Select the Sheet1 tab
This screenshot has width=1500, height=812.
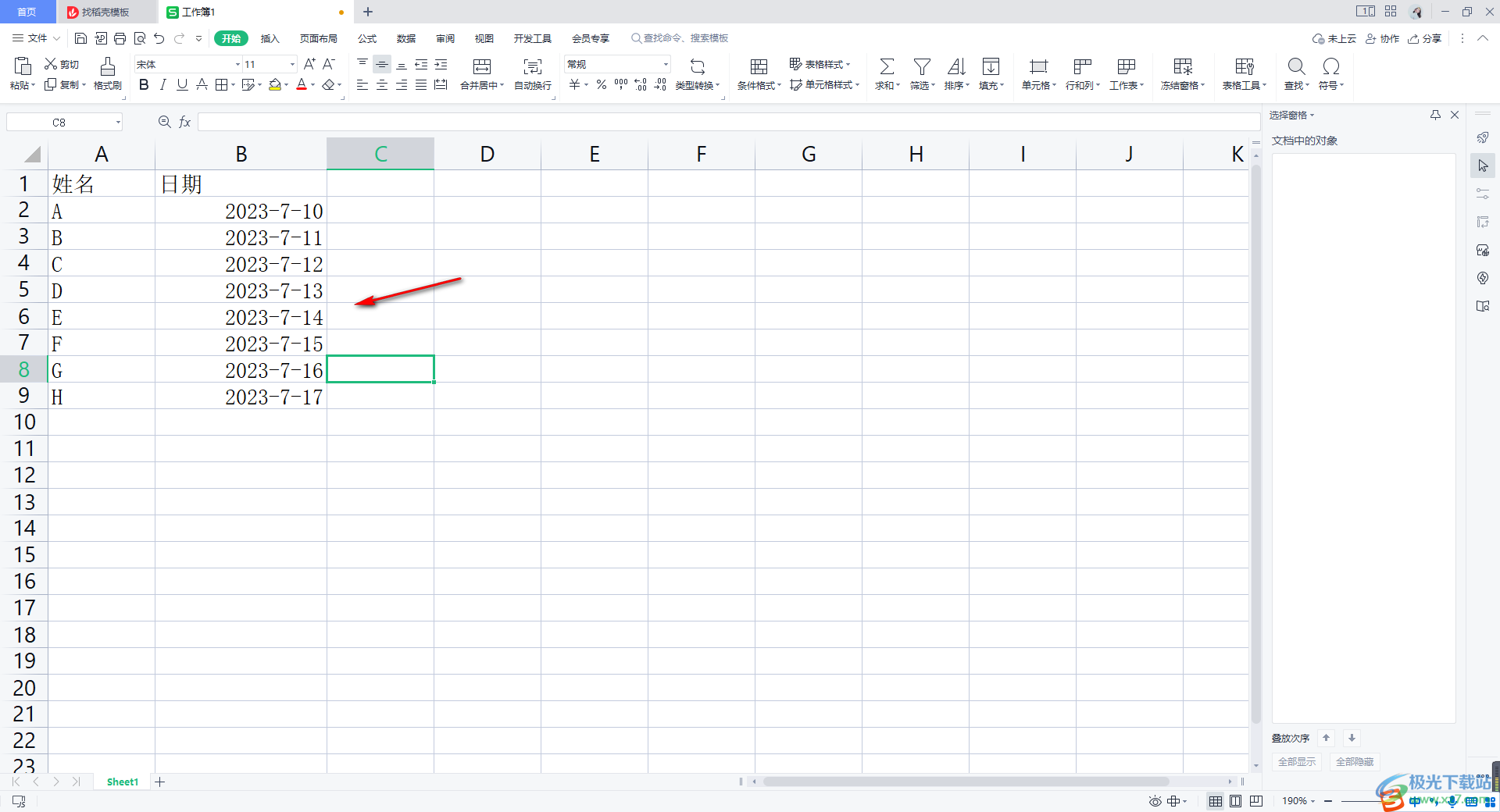point(122,782)
